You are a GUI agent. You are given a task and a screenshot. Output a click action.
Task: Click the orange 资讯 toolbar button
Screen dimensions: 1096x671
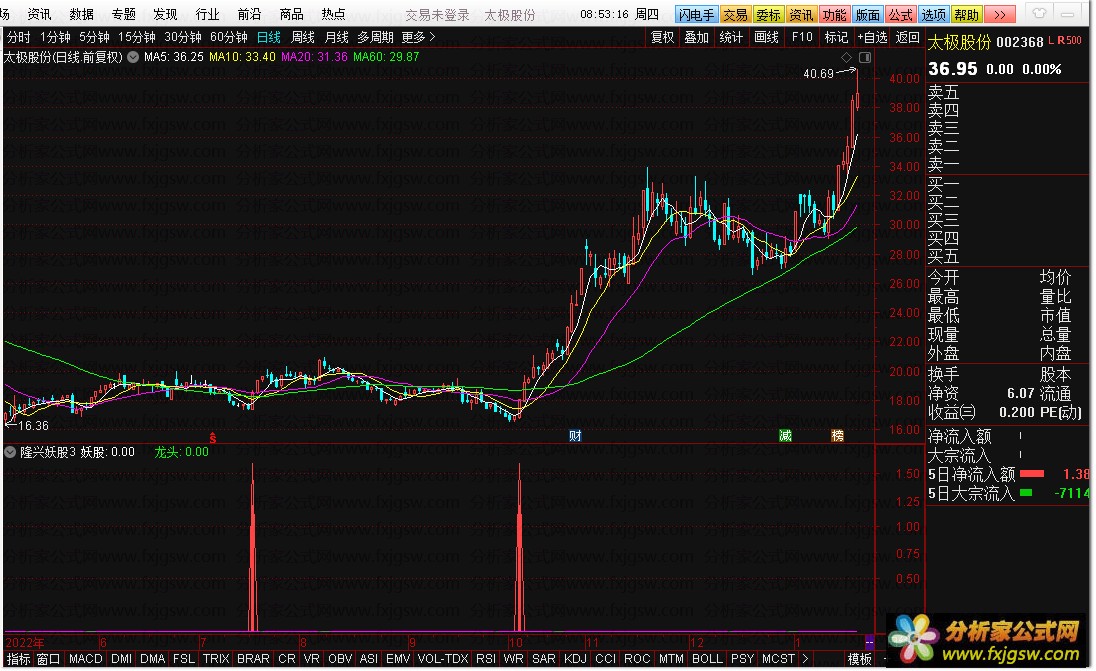tap(801, 15)
